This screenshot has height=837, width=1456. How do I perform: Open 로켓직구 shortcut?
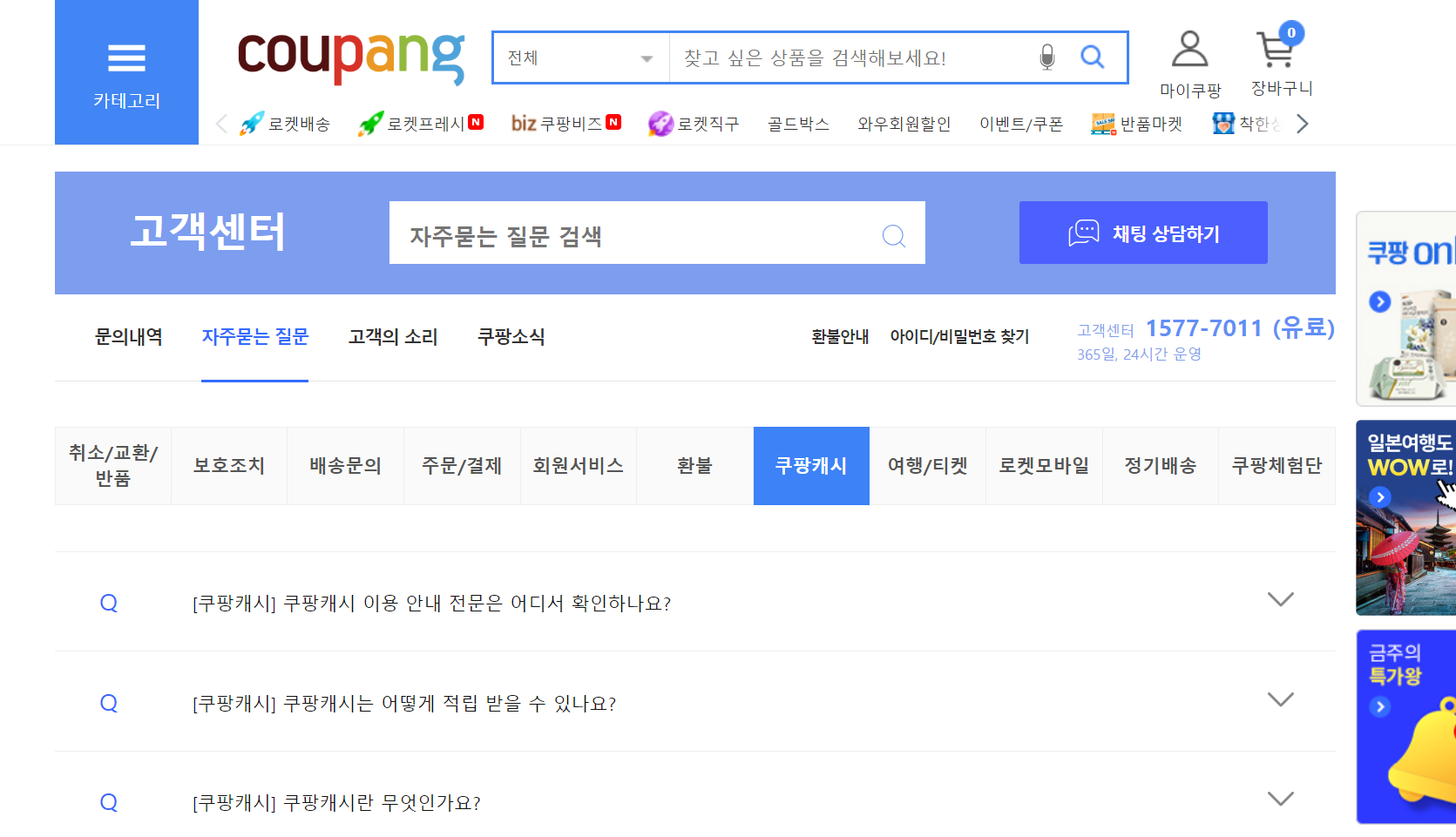coord(694,124)
